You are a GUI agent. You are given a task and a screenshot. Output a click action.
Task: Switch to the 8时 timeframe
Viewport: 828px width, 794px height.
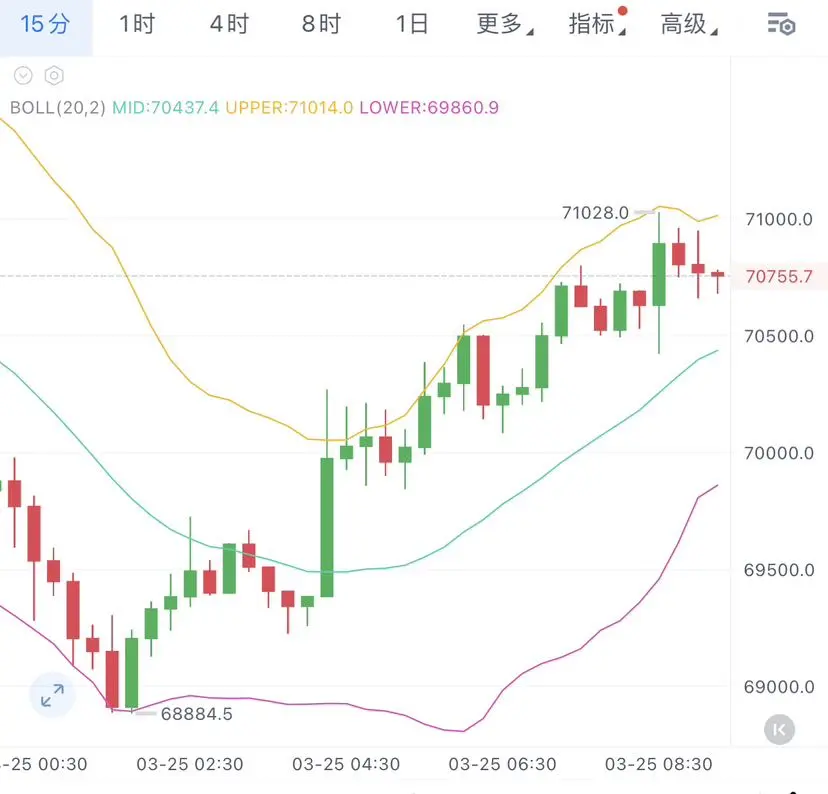tap(321, 24)
